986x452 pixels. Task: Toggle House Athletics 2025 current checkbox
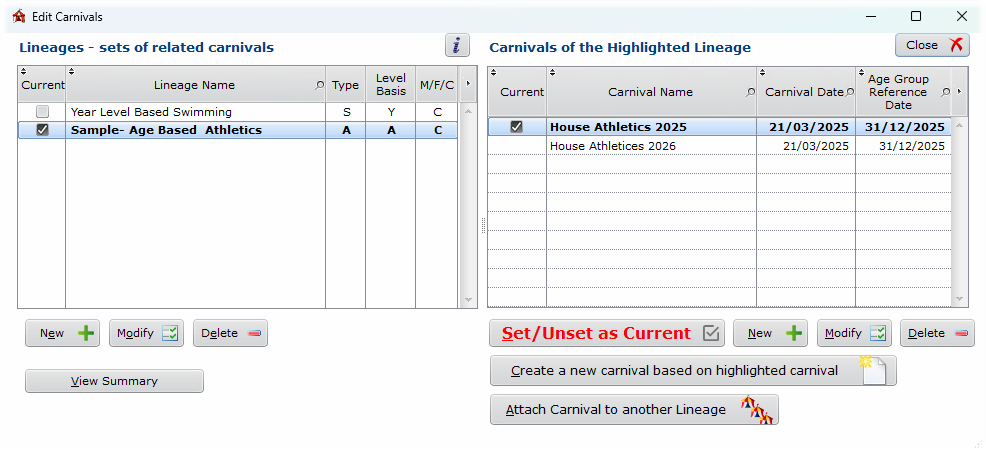click(x=516, y=127)
